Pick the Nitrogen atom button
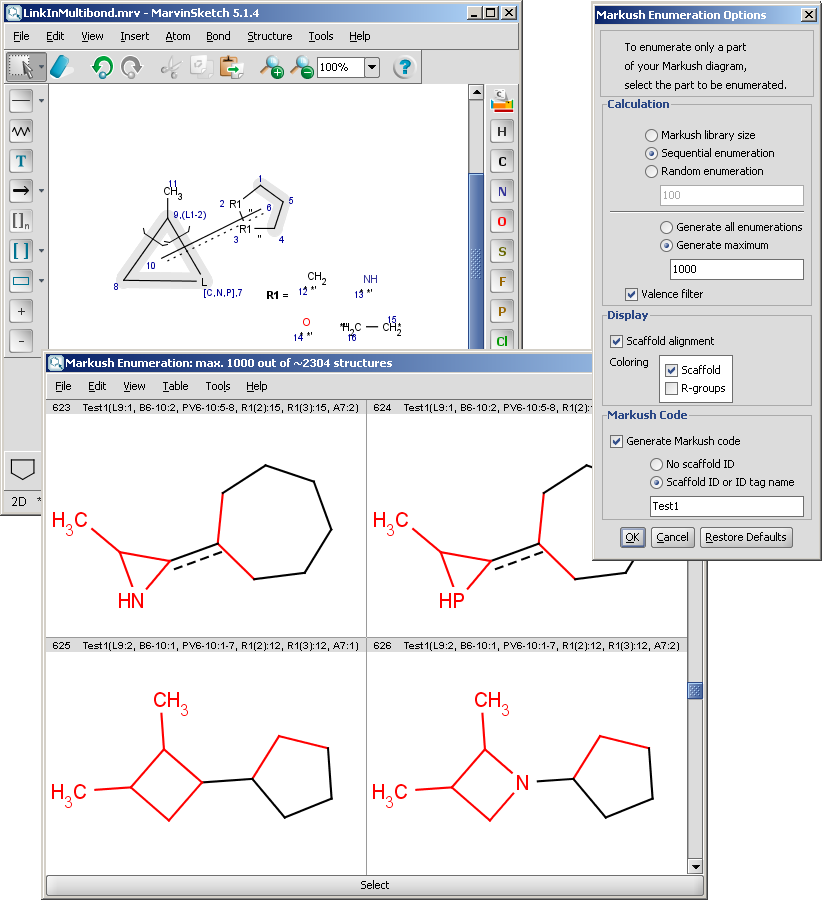The image size is (829, 900). click(502, 191)
